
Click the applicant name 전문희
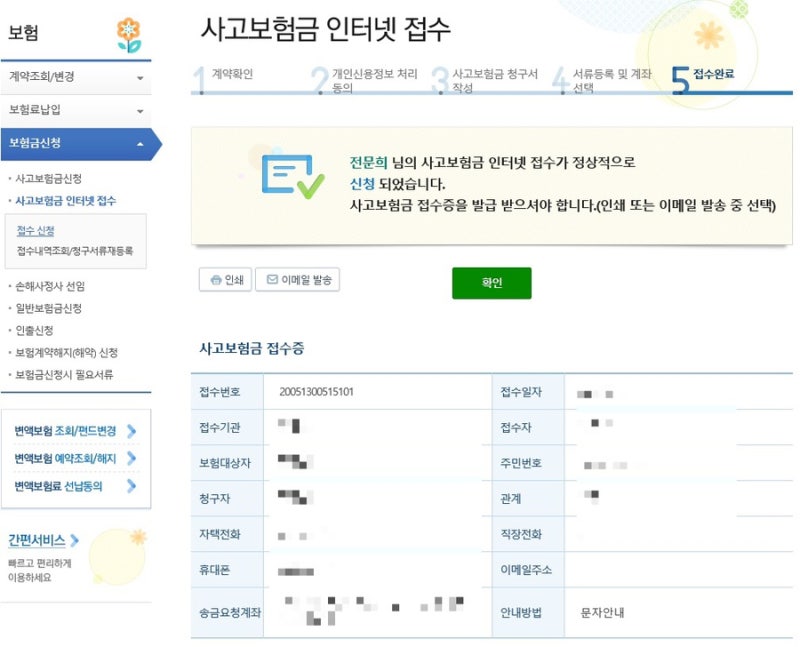point(368,163)
